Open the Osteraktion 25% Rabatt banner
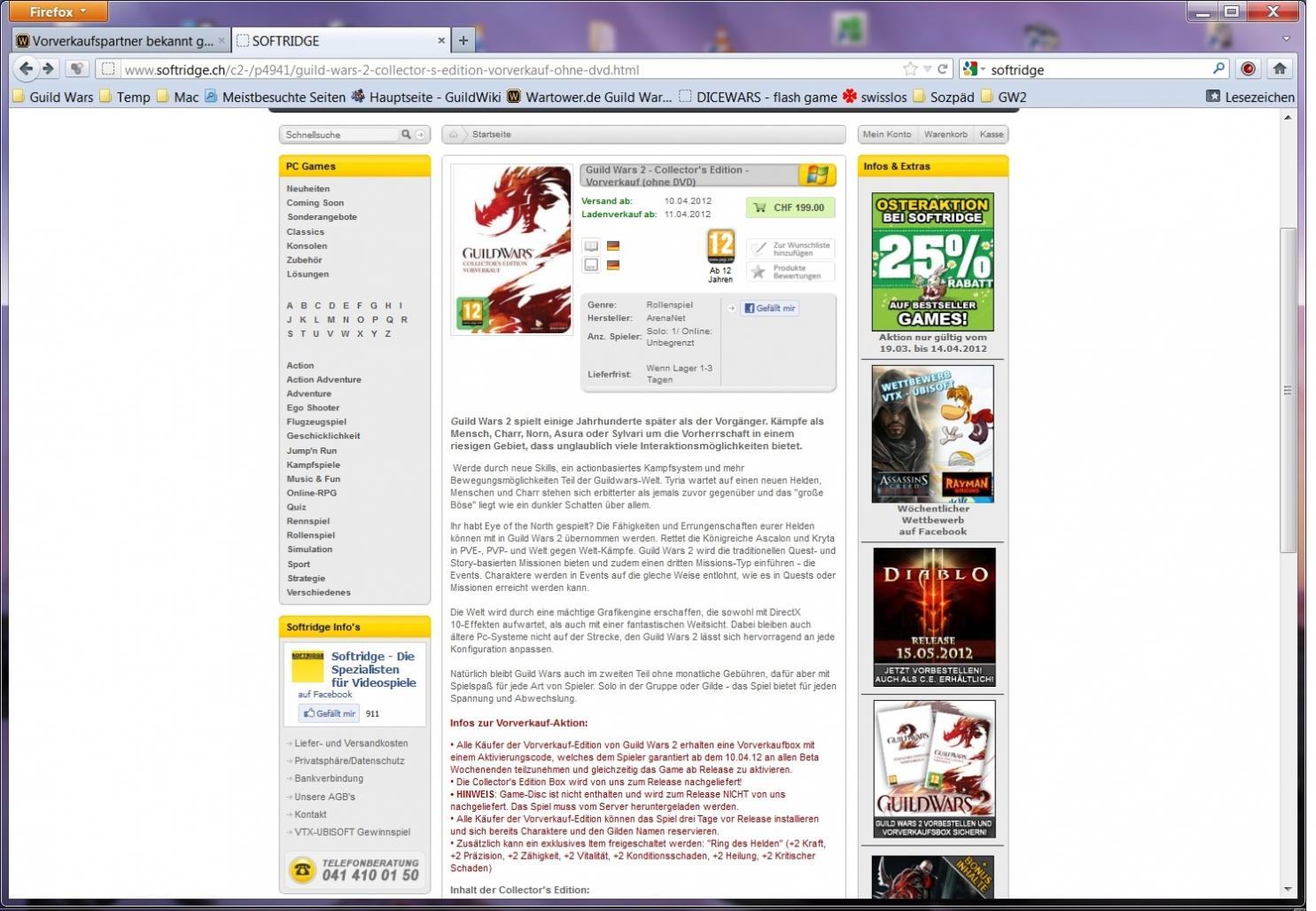Image resolution: width=1316 pixels, height=911 pixels. (x=932, y=262)
